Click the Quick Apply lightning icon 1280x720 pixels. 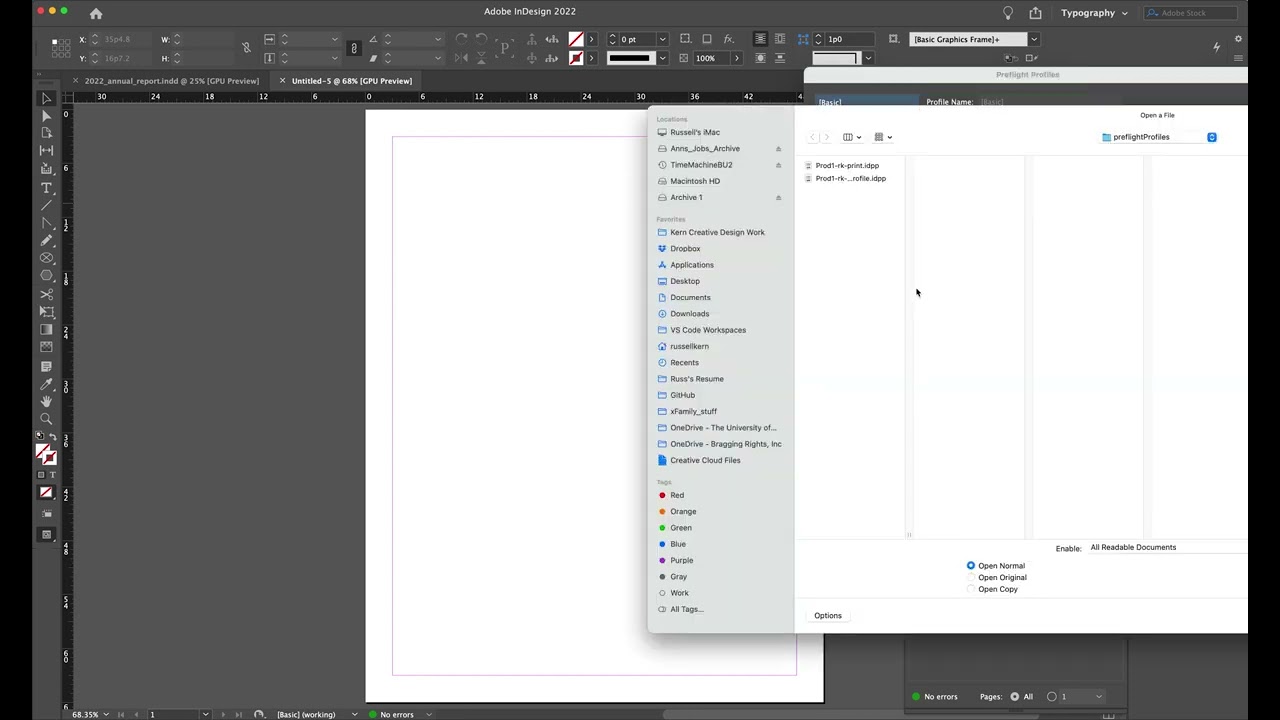pyautogui.click(x=1216, y=47)
